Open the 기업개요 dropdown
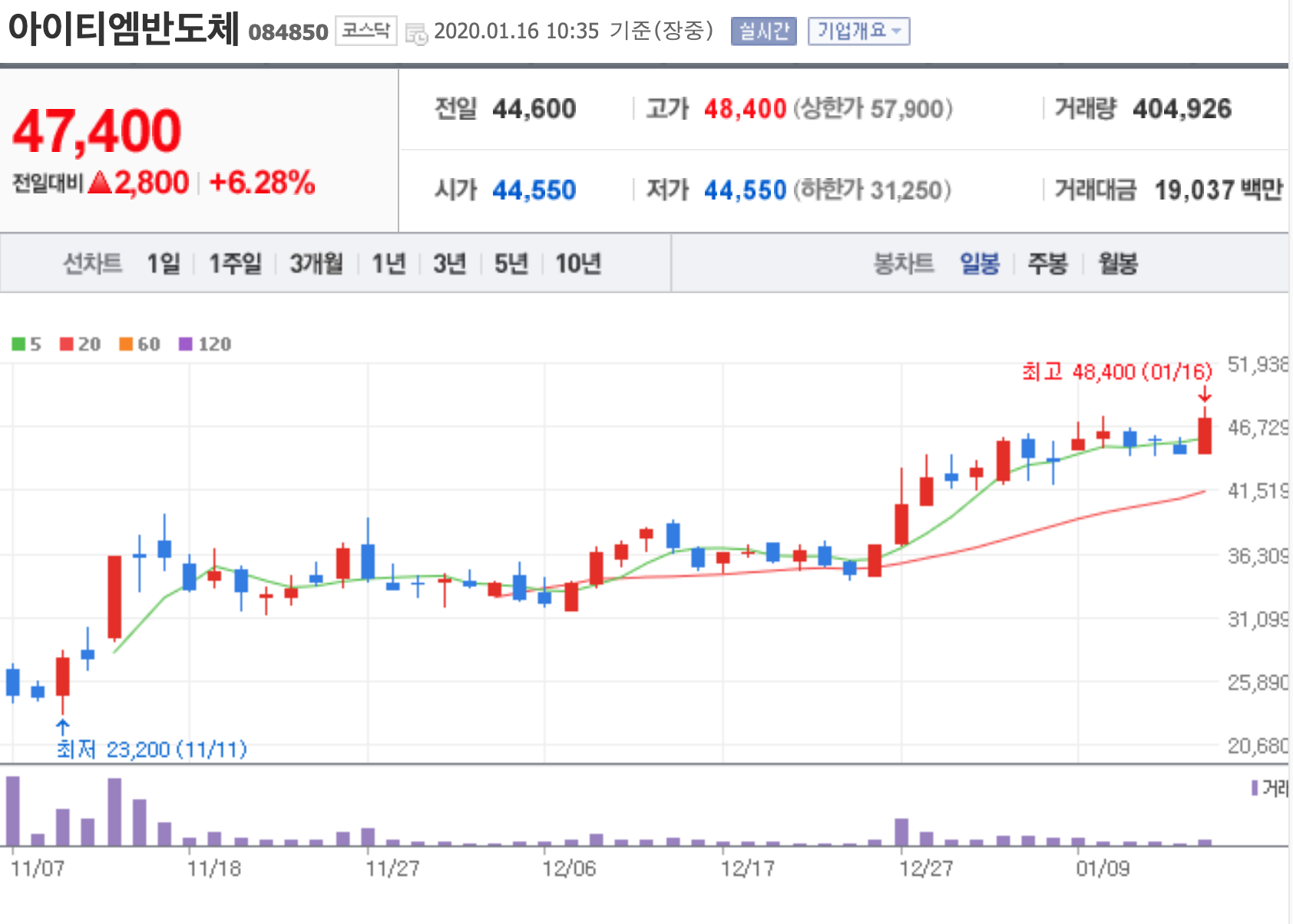The image size is (1293, 924). pyautogui.click(x=858, y=31)
